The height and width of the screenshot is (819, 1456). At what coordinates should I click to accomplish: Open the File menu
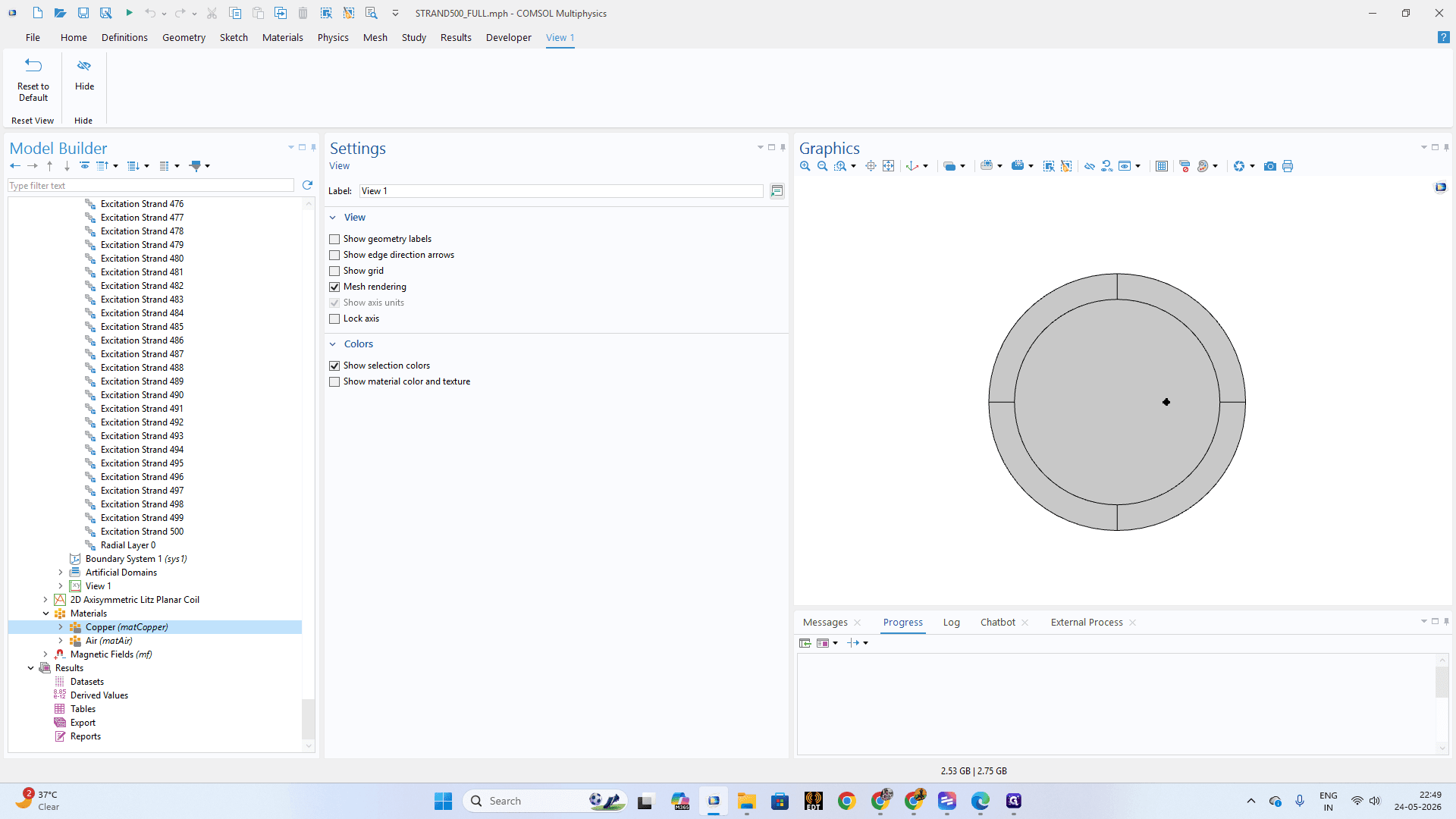pos(33,37)
